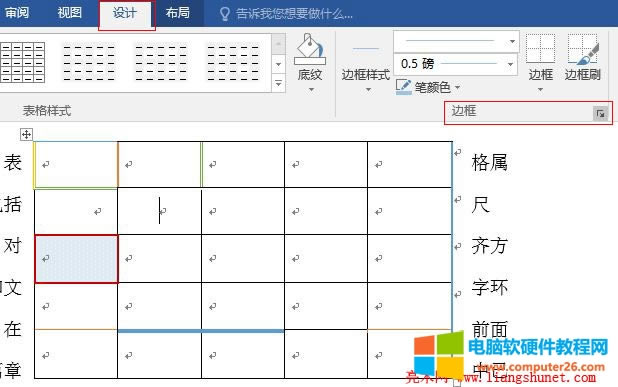Click the text 齐方 right of table

pos(490,246)
